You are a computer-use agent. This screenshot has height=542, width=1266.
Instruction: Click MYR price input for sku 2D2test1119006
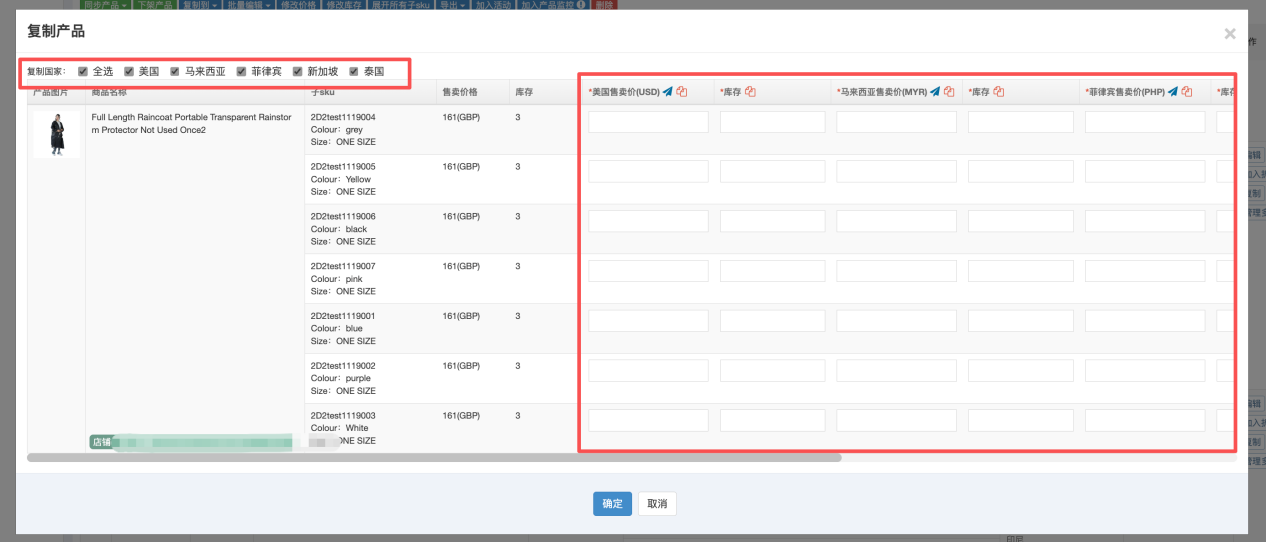pyautogui.click(x=896, y=221)
